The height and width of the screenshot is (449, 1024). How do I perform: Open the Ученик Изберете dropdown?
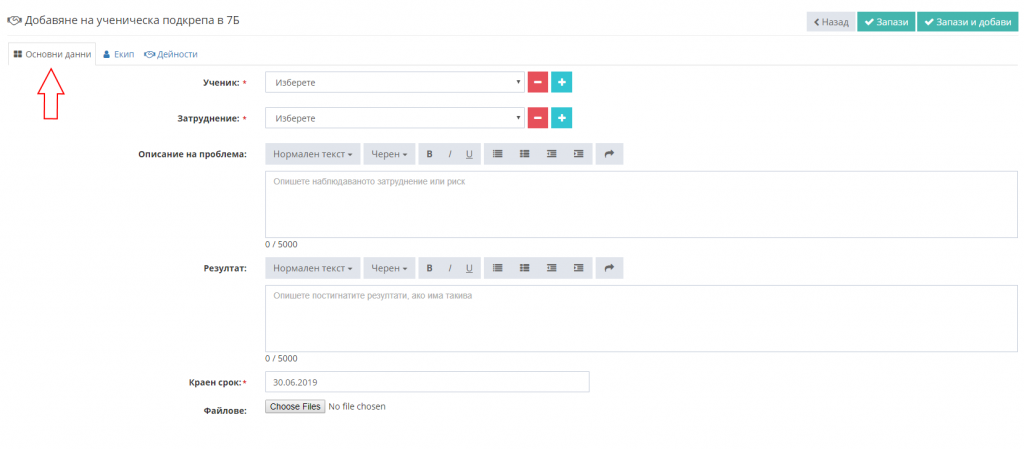[394, 82]
